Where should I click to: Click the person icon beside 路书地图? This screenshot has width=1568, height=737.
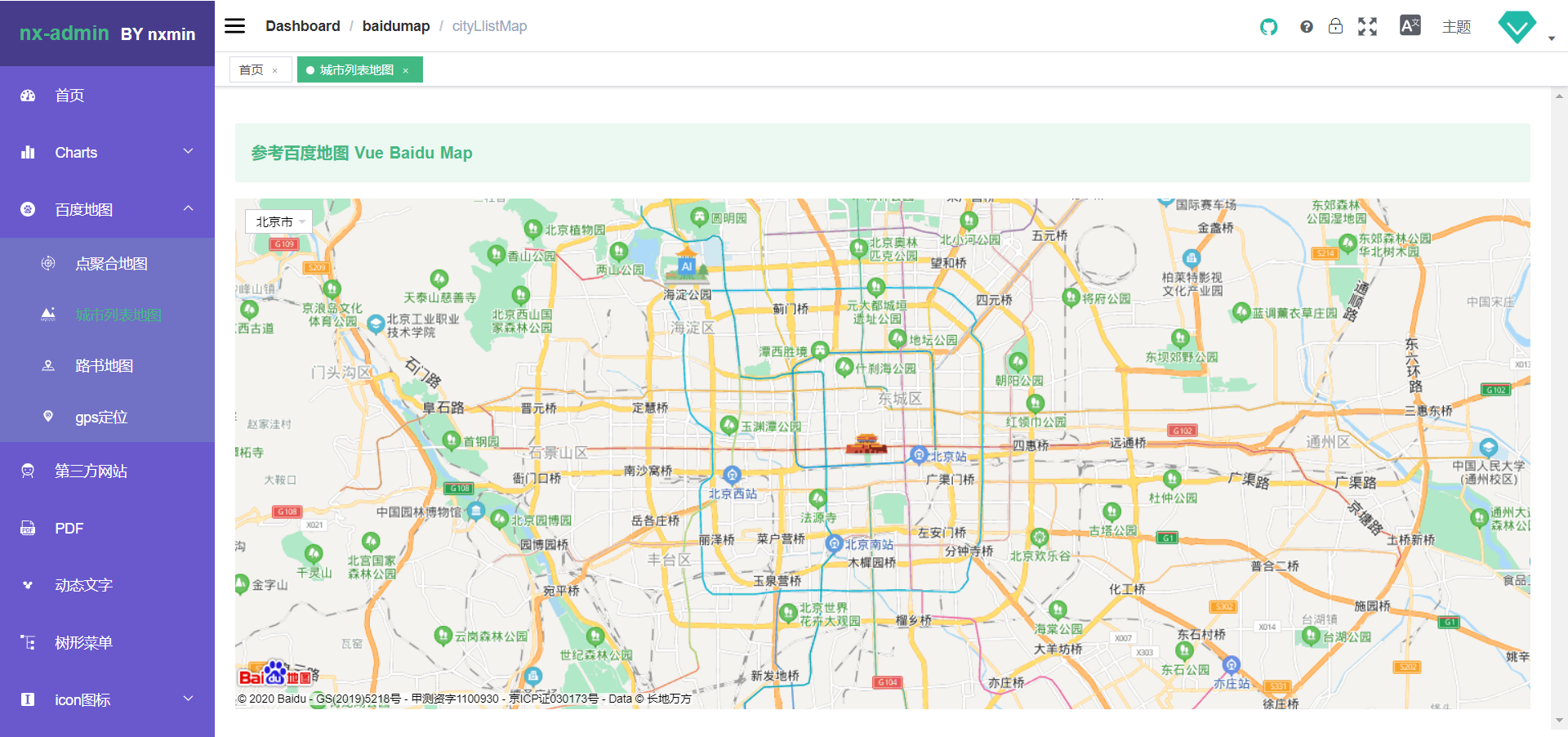[x=48, y=365]
